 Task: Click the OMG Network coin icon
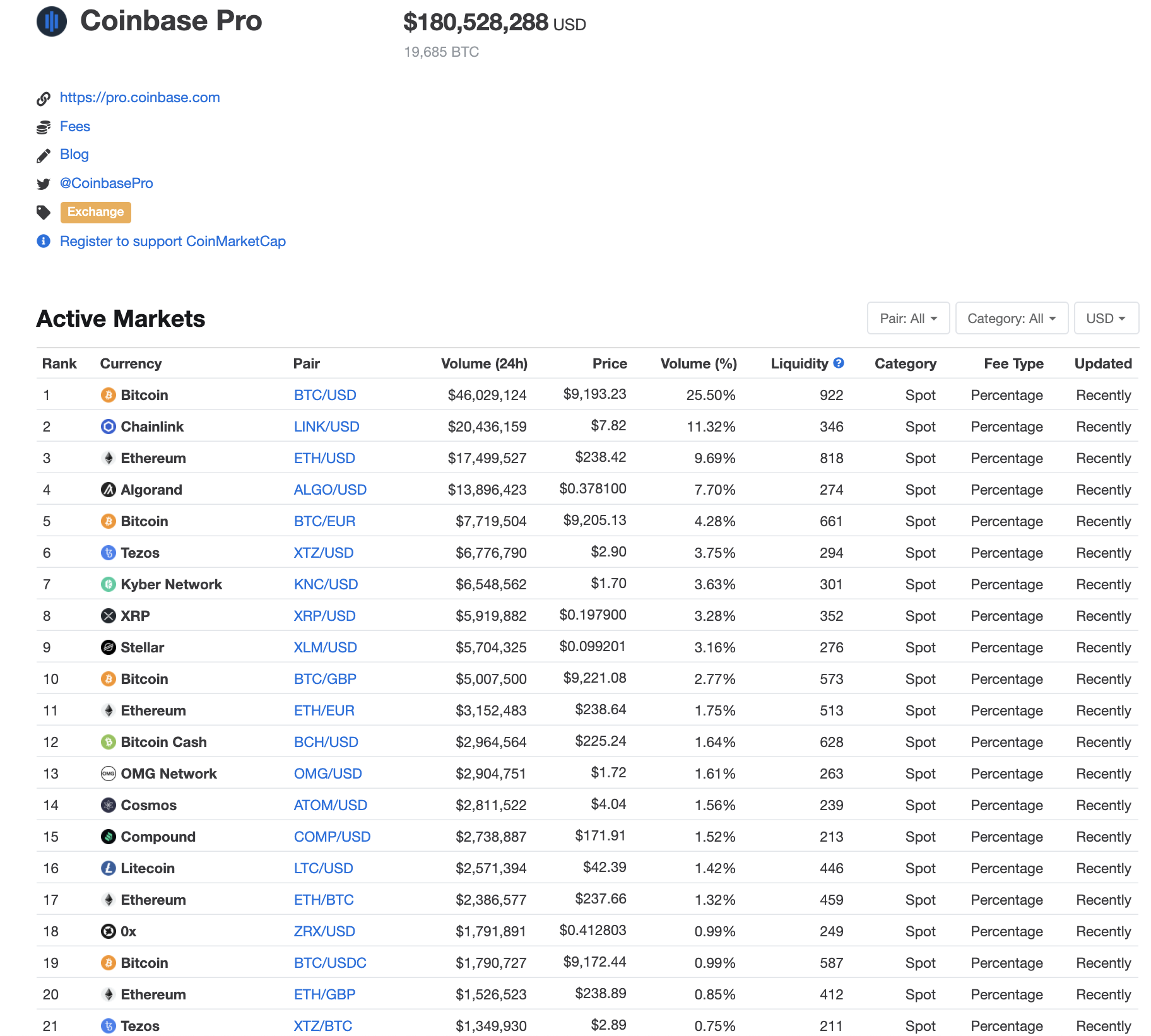click(x=109, y=774)
